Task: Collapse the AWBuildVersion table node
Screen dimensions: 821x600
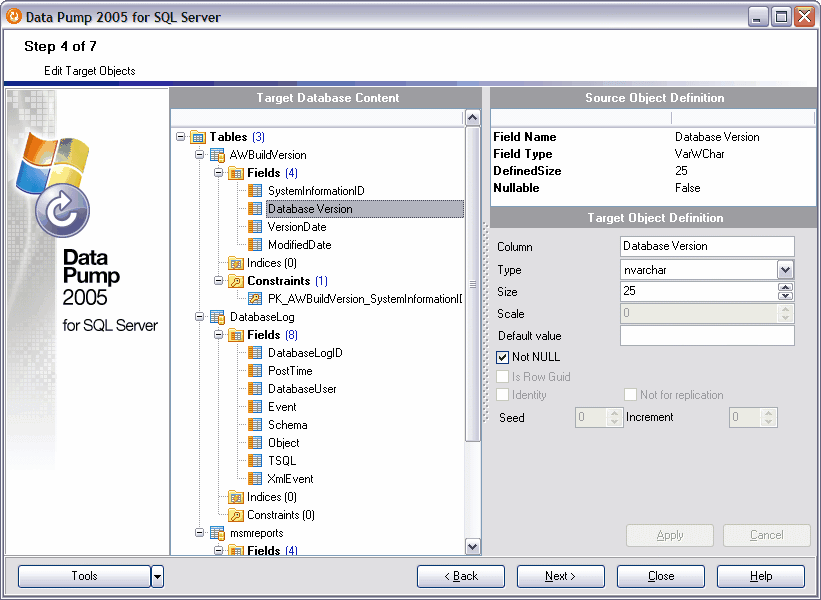Action: 199,154
